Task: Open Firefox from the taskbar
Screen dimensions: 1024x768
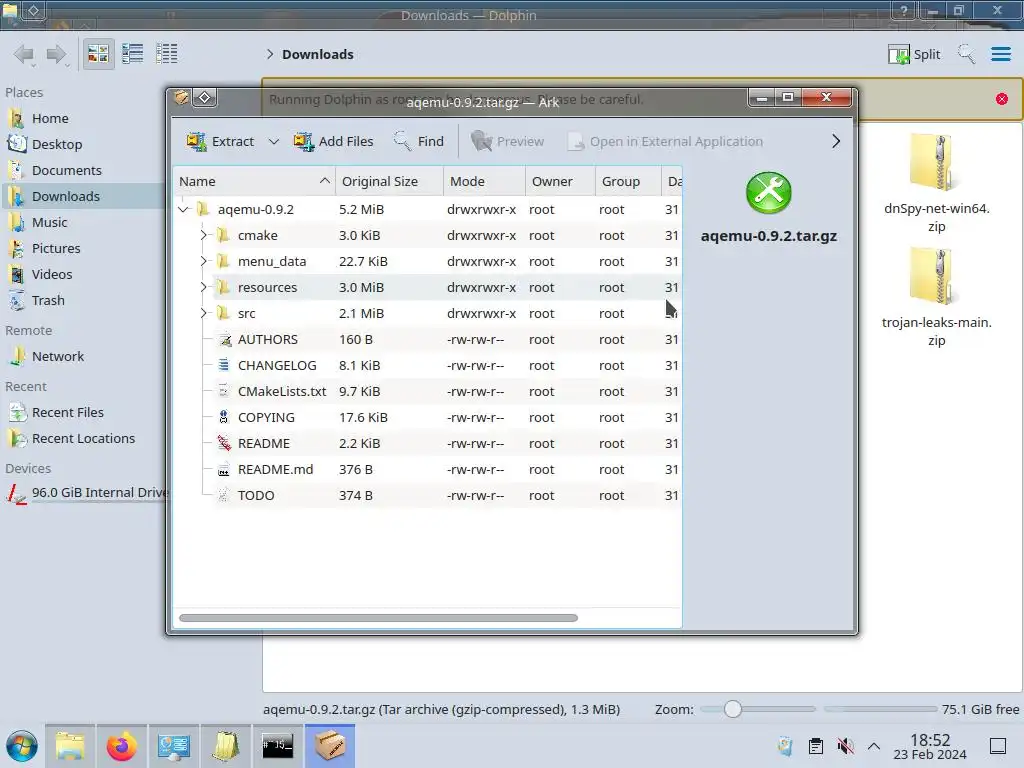Action: coord(121,746)
